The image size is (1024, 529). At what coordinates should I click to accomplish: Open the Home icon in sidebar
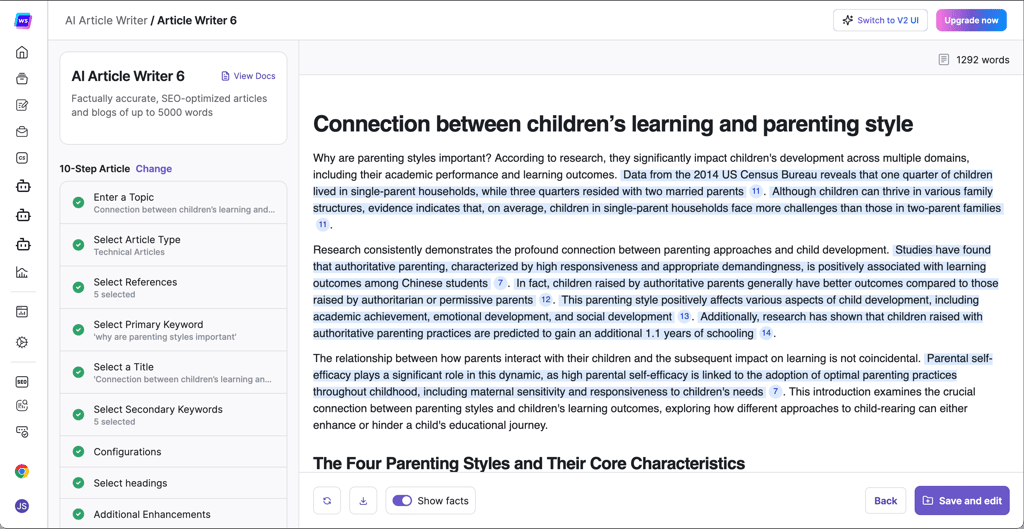[x=22, y=52]
